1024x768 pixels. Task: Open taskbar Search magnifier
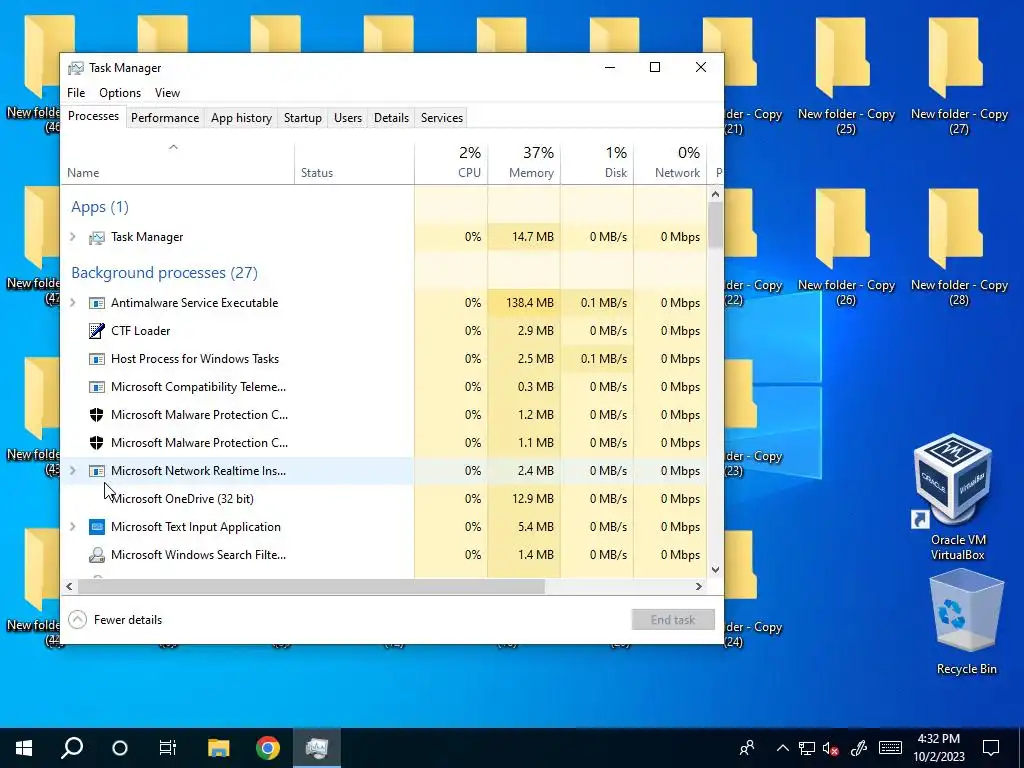click(x=72, y=748)
